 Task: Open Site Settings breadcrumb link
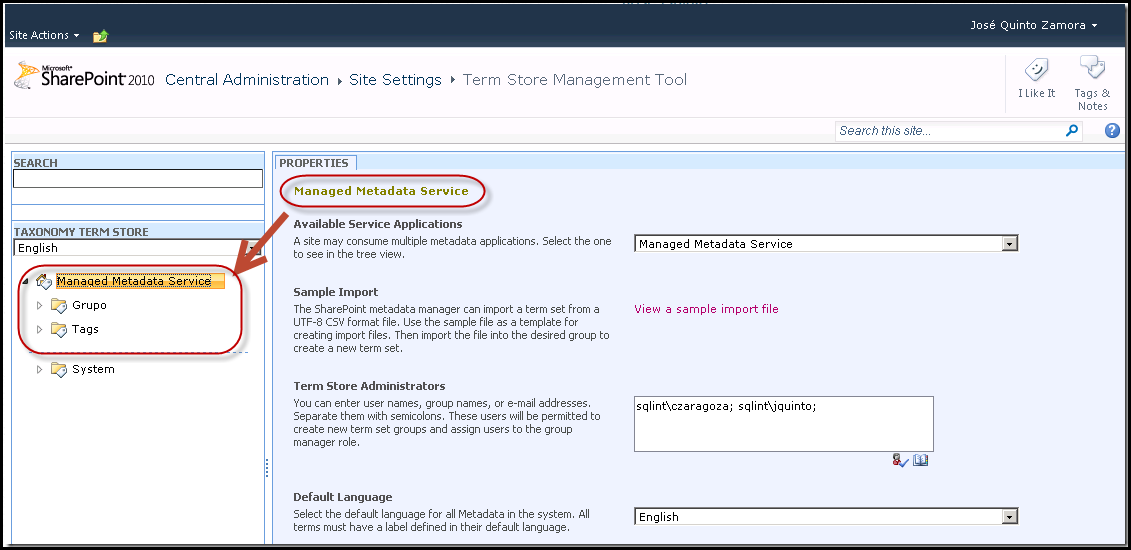[x=395, y=80]
